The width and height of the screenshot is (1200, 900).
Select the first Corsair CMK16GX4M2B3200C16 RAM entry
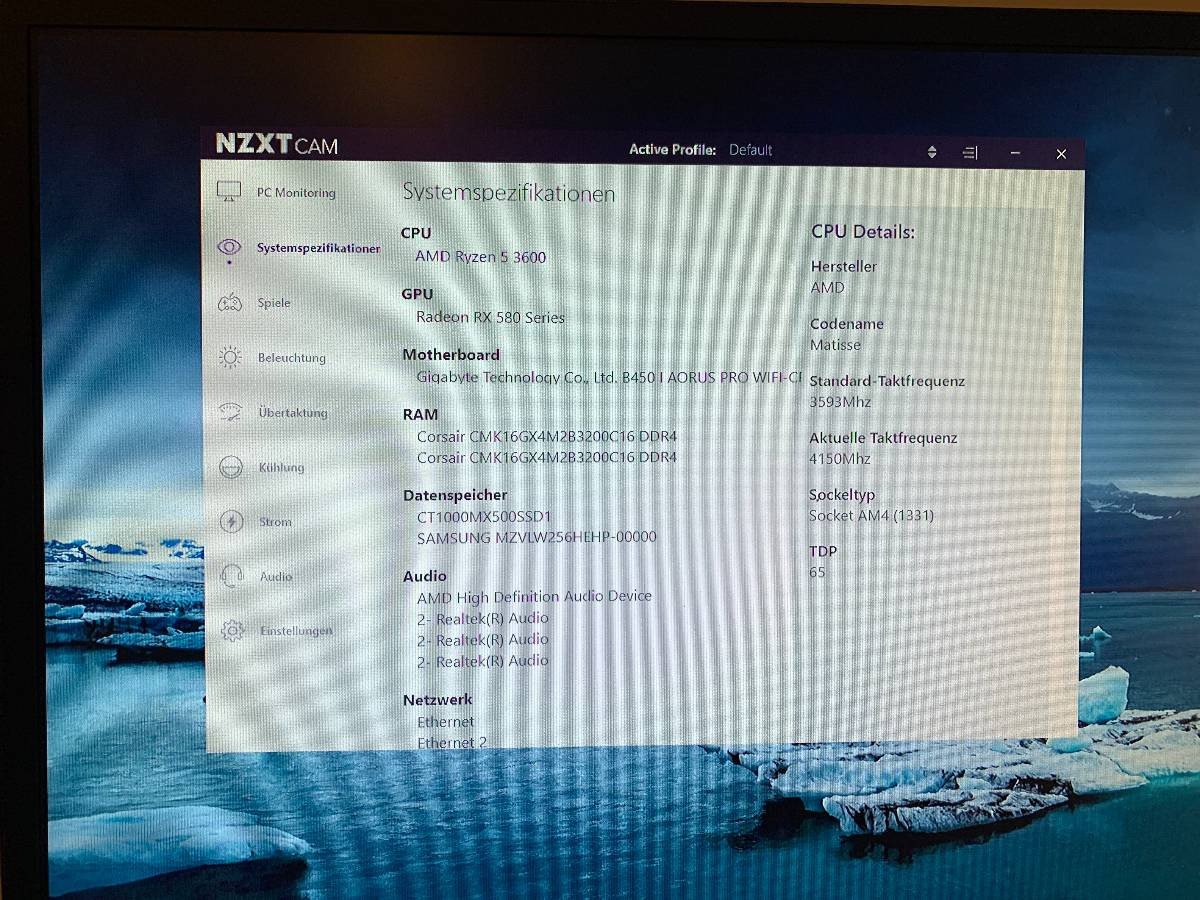click(547, 437)
